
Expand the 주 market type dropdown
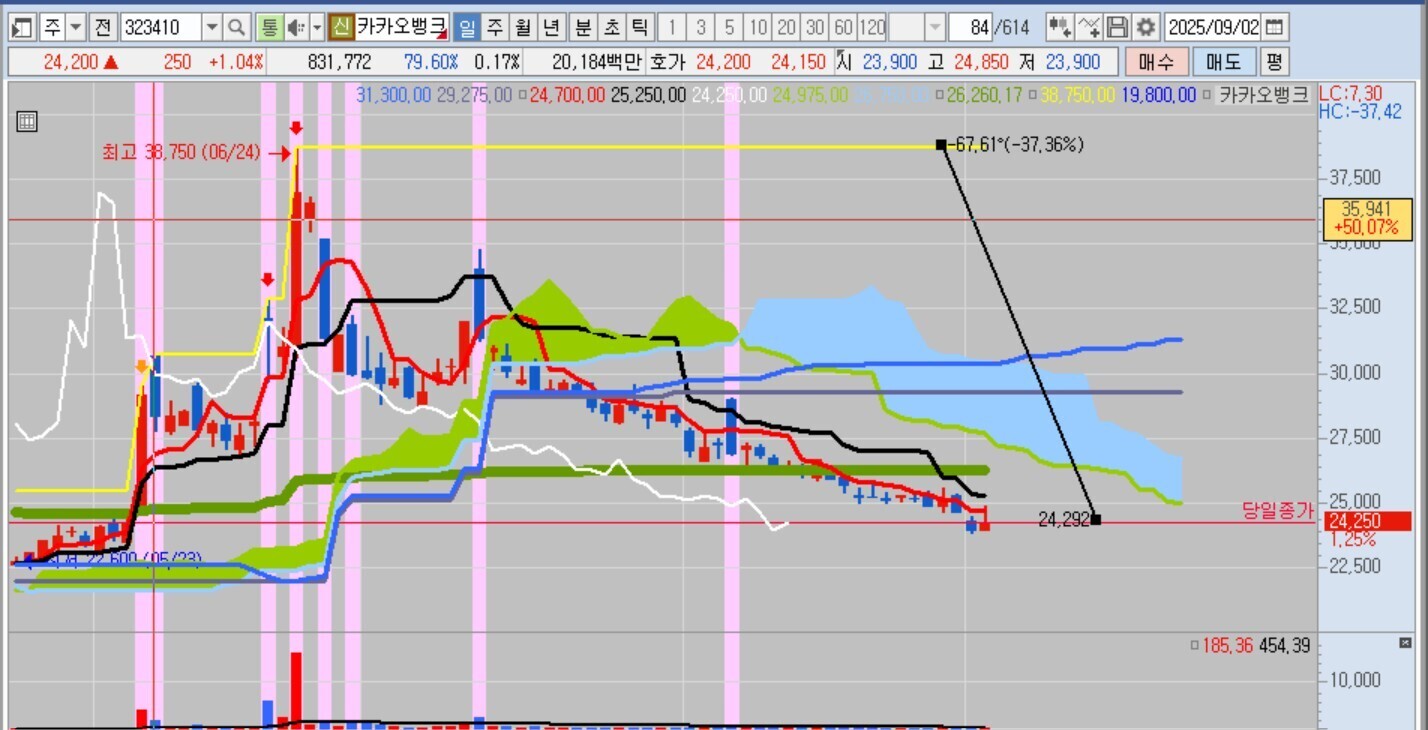click(x=76, y=27)
